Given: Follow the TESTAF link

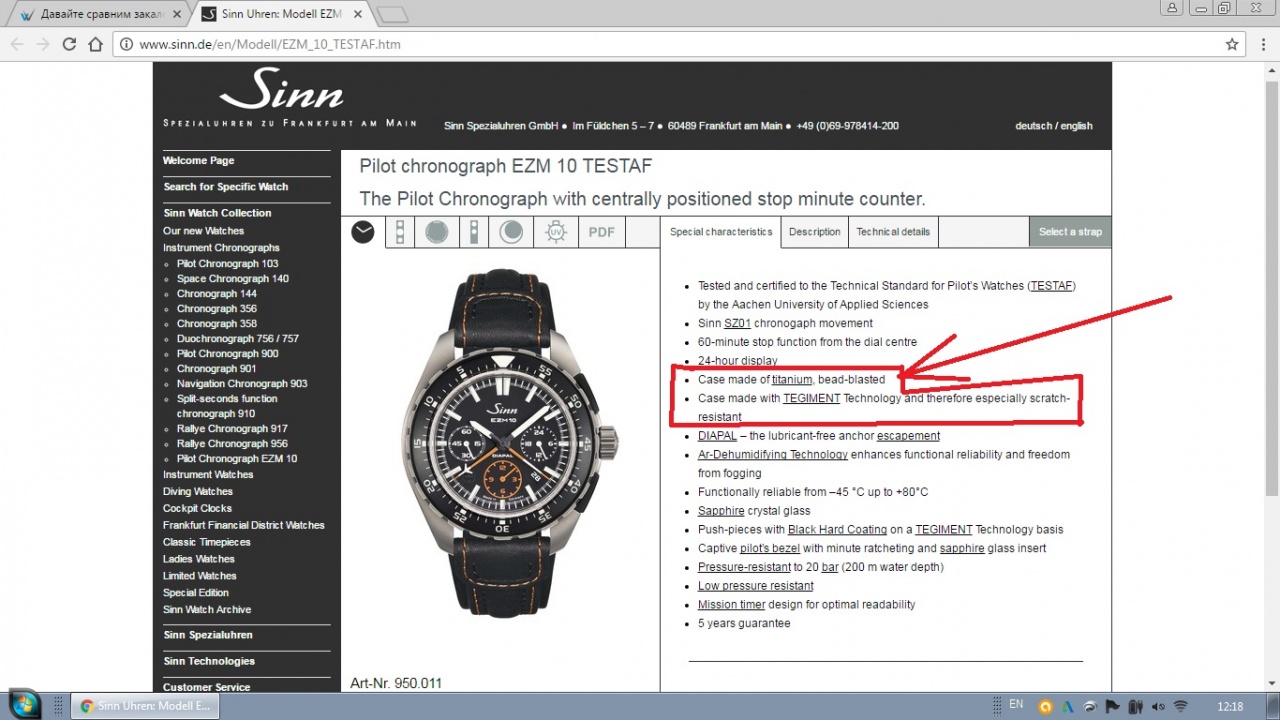Looking at the screenshot, I should tap(1052, 286).
